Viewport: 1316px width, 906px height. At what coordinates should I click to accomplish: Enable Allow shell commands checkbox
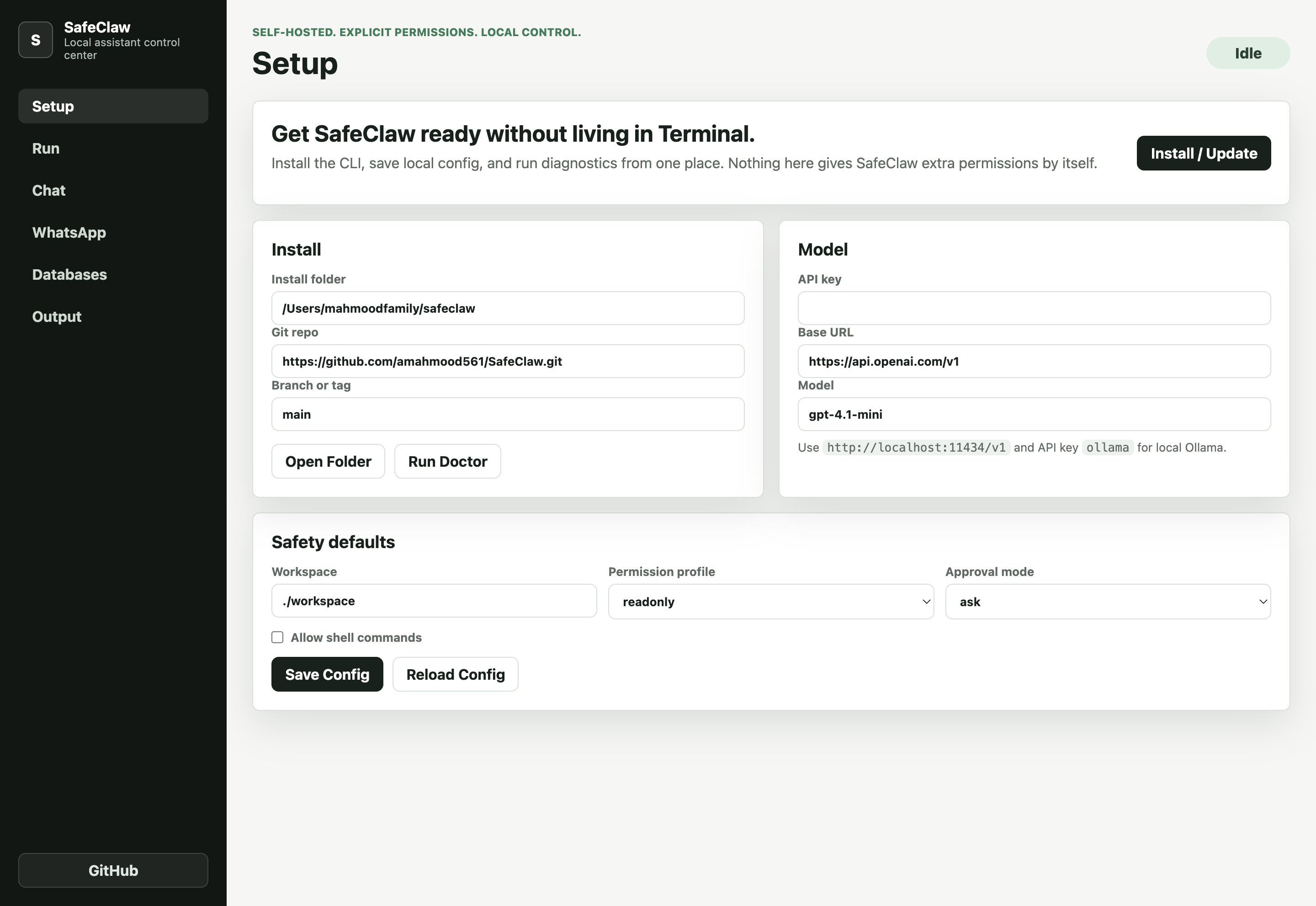(x=277, y=638)
